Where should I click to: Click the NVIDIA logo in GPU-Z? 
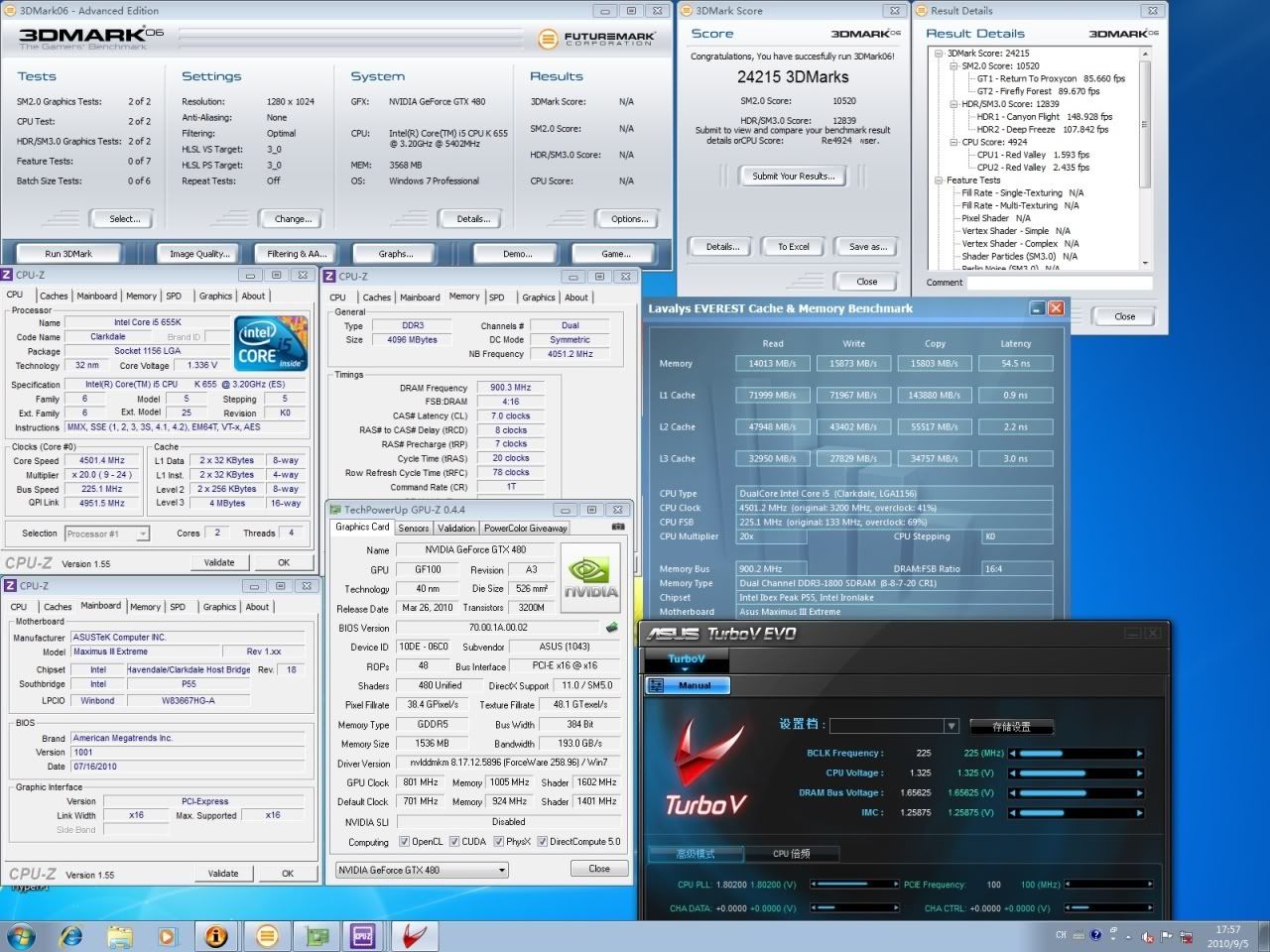coord(590,577)
